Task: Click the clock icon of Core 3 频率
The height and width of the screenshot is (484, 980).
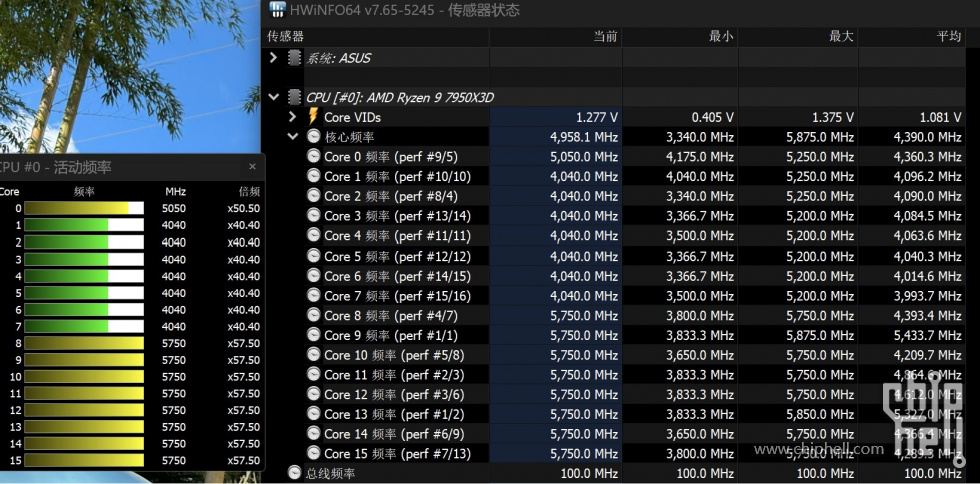Action: click(313, 216)
